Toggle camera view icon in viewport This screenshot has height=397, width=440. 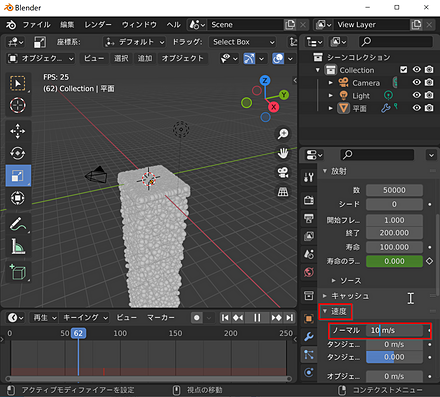pos(283,172)
